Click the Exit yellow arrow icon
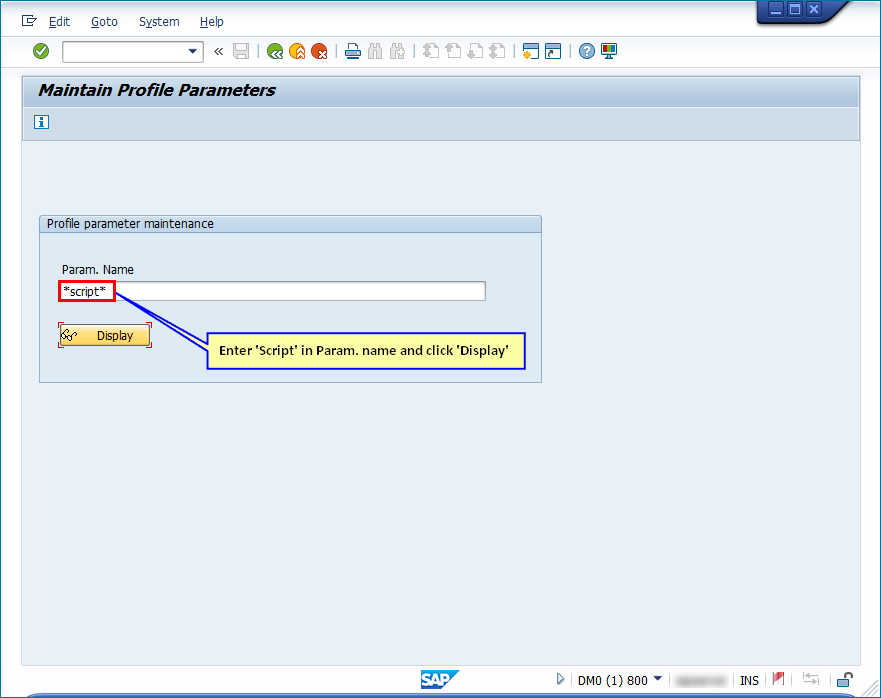This screenshot has width=881, height=698. pos(297,51)
